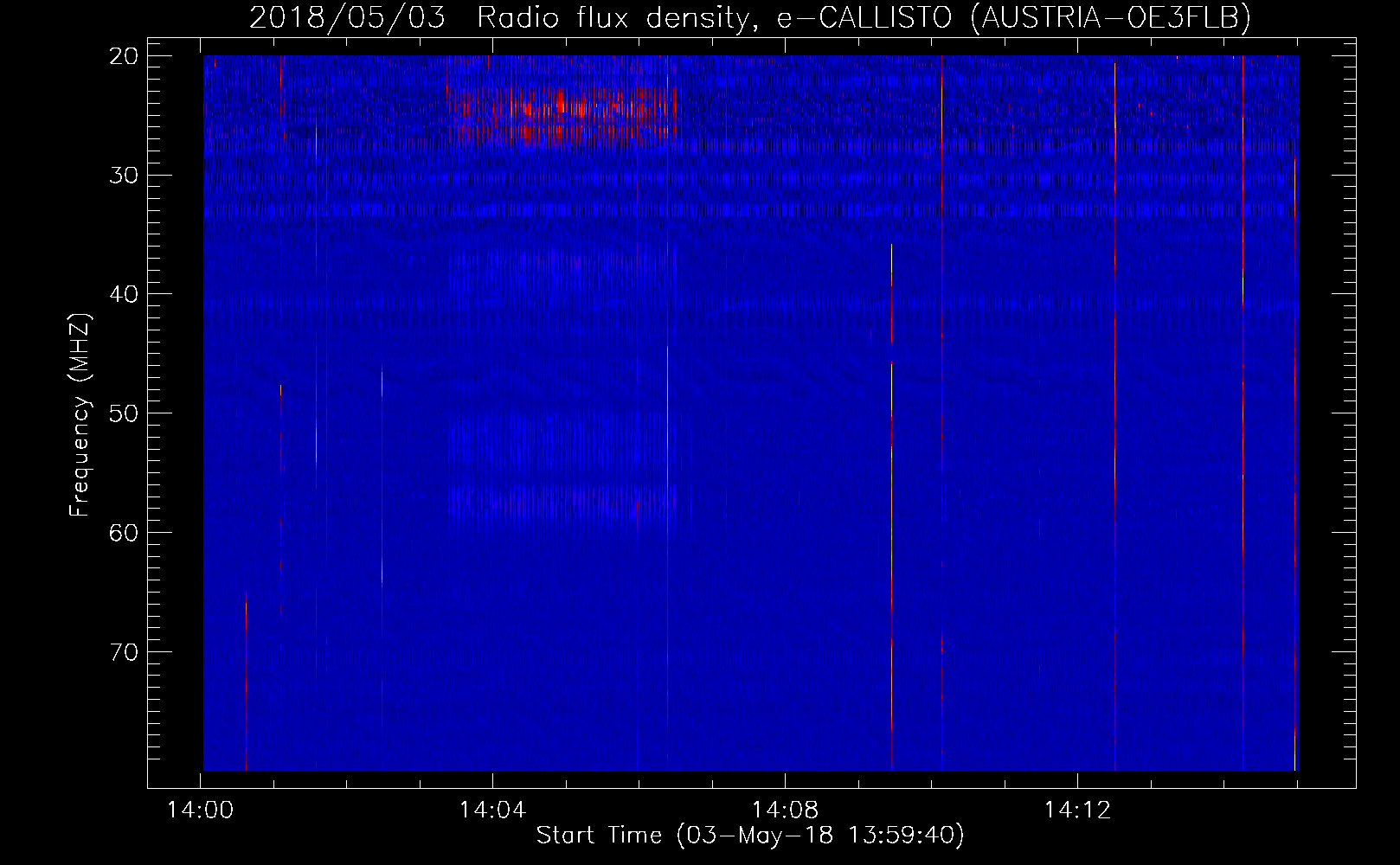
Task: Click the 40 frequency tick label
Action: tap(124, 294)
